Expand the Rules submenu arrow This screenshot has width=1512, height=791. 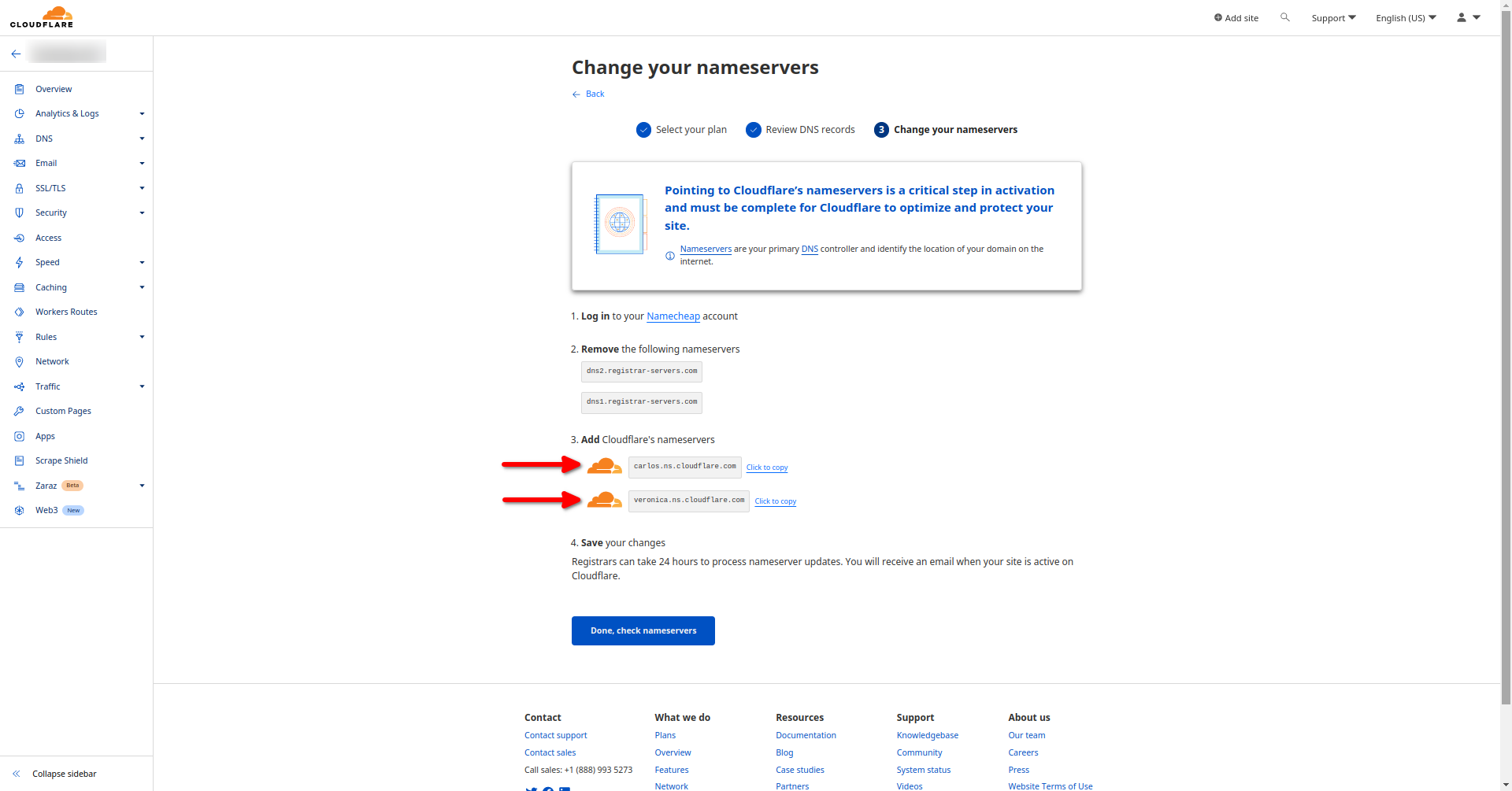(x=142, y=337)
